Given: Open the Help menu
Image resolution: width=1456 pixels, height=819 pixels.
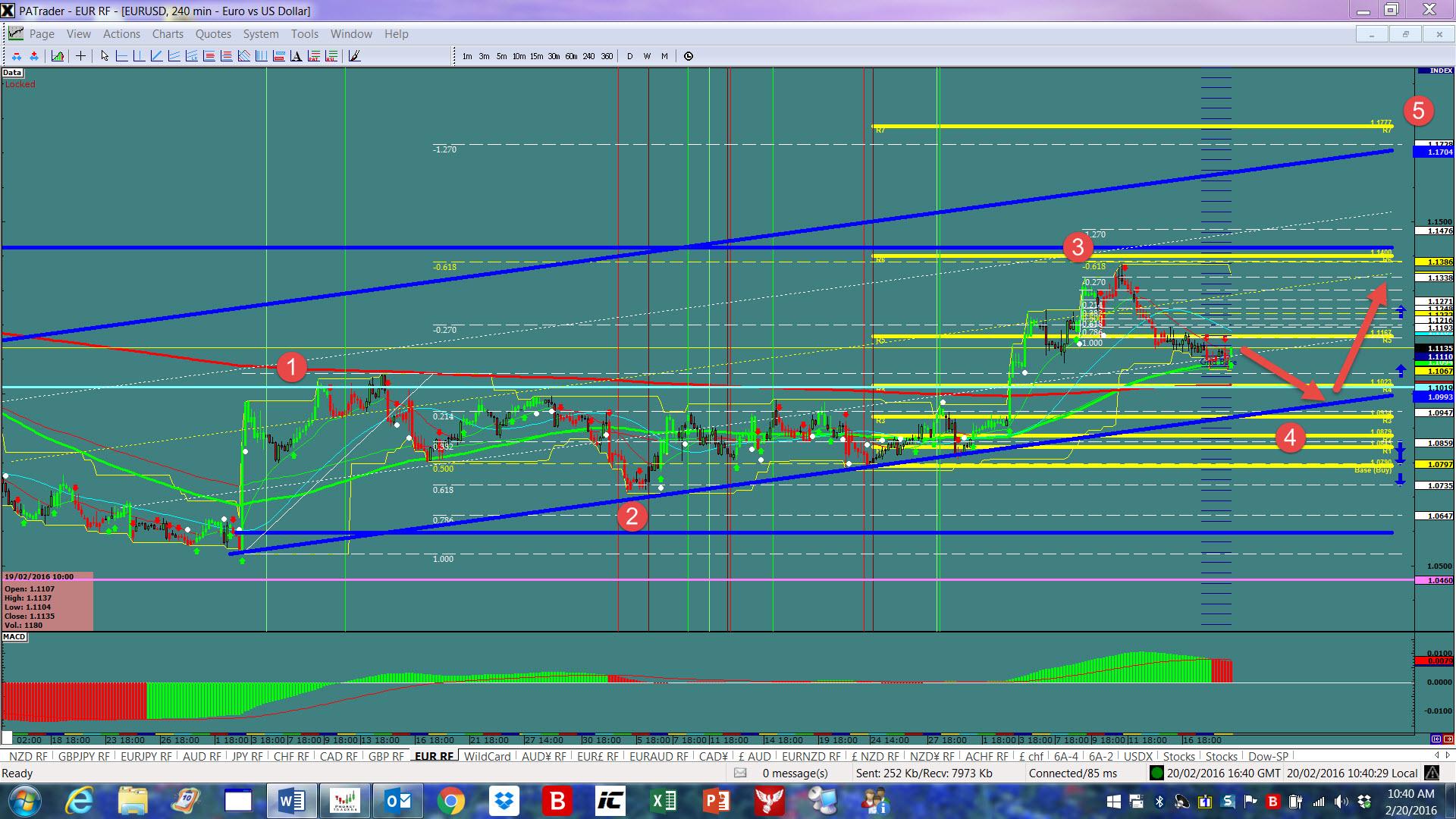Looking at the screenshot, I should pyautogui.click(x=396, y=34).
